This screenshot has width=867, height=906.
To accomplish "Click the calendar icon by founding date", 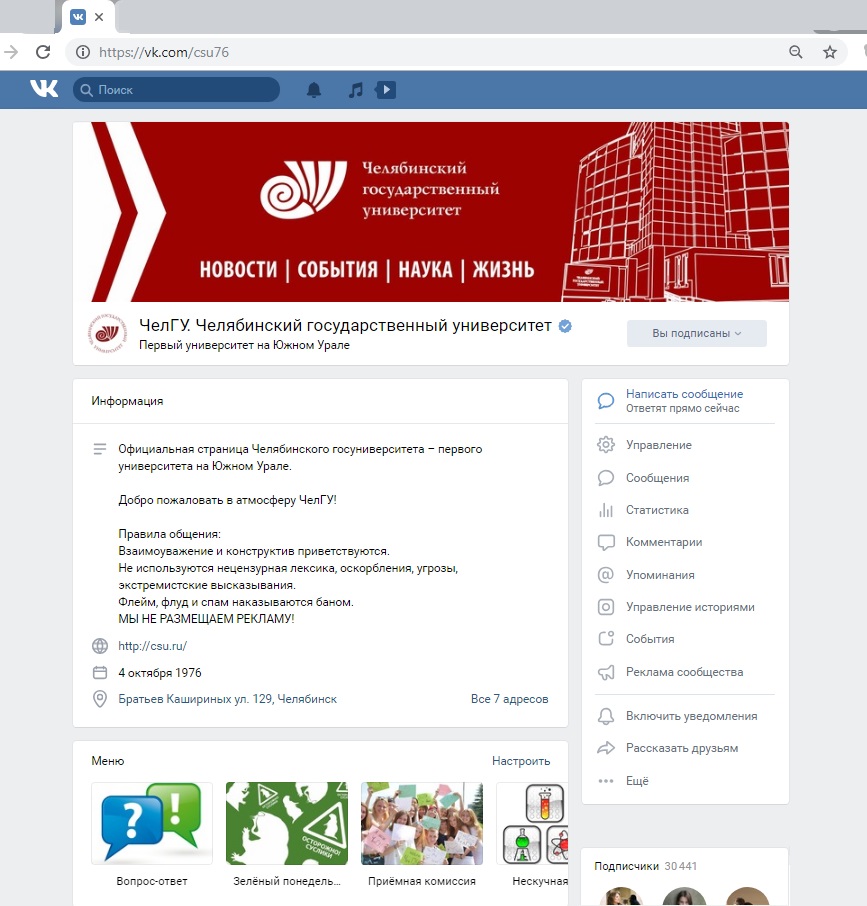I will tap(100, 673).
